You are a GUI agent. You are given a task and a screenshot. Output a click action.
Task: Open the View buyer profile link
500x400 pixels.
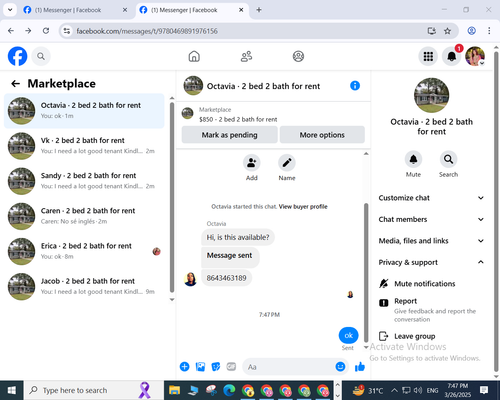303,207
